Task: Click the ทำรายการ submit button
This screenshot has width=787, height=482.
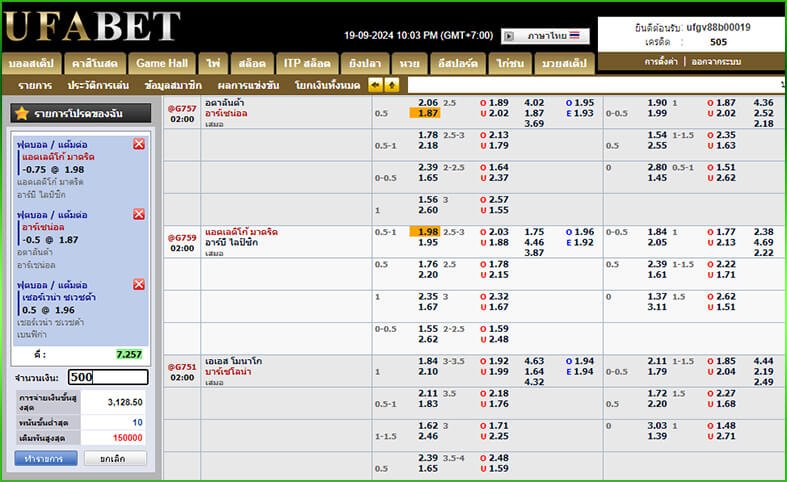Action: pyautogui.click(x=45, y=458)
